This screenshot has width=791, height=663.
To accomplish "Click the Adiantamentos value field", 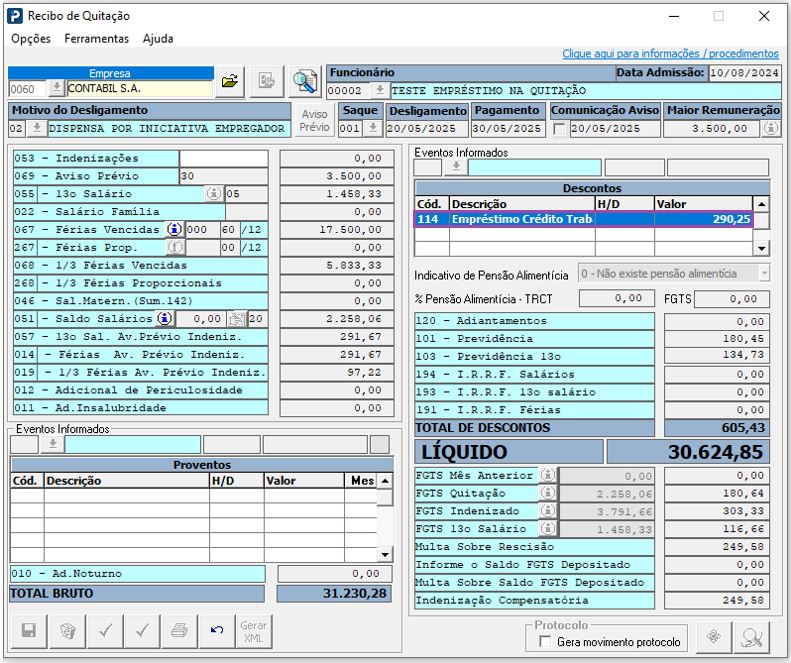I will tap(717, 321).
